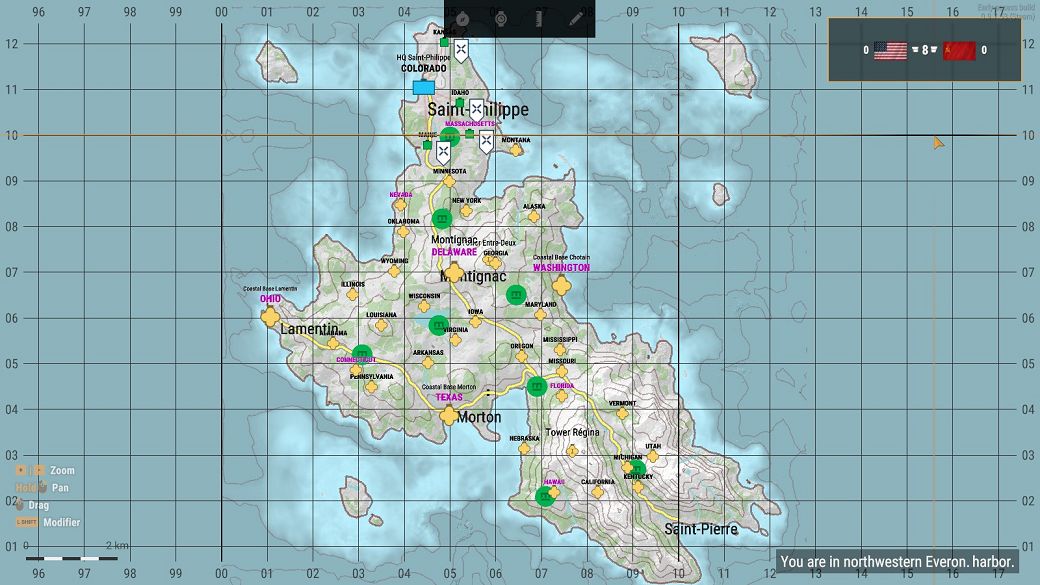Viewport: 1040px width, 585px height.
Task: Select the Vermont base marker
Action: coord(622,413)
